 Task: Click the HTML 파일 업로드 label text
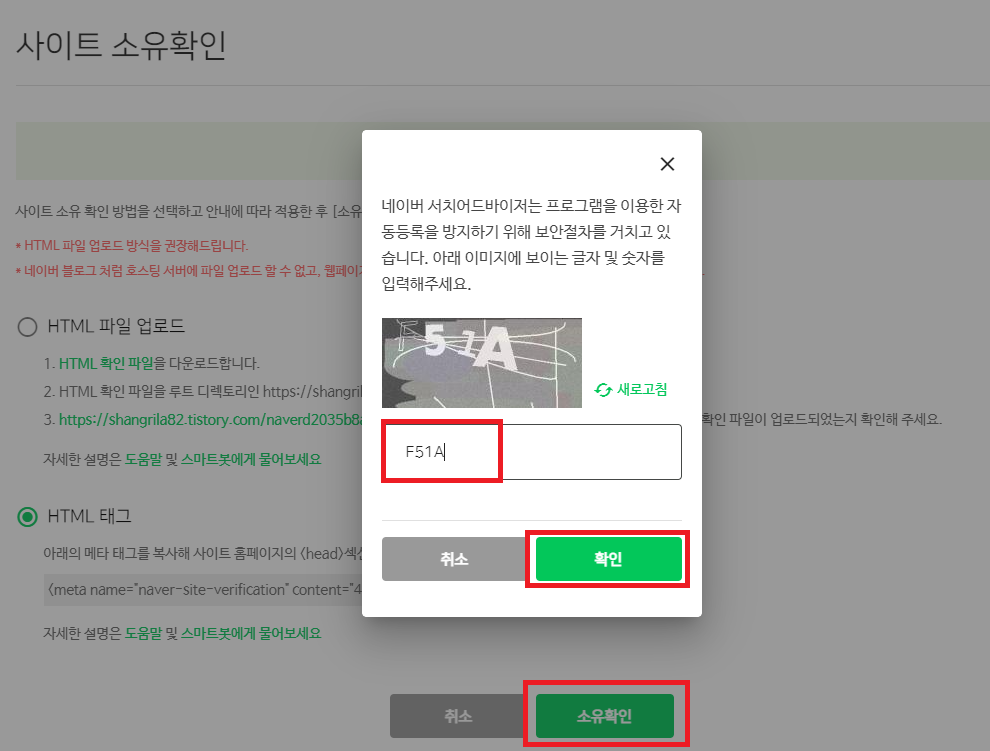(x=116, y=327)
